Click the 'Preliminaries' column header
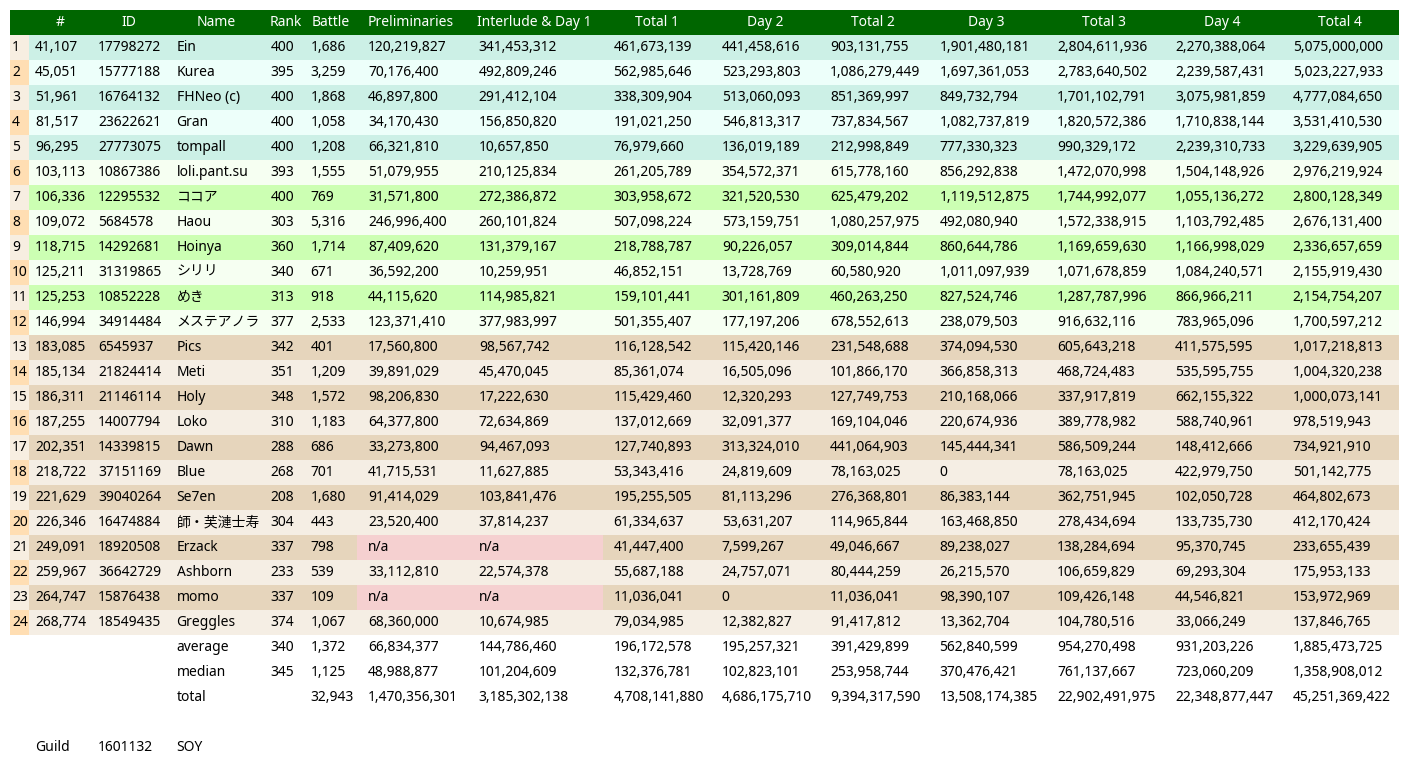 tap(410, 21)
